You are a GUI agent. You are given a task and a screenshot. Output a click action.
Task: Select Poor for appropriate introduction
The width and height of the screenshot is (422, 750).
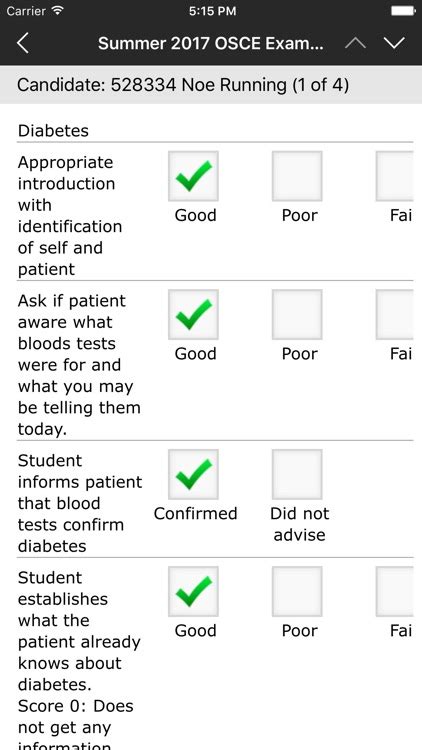point(297,176)
